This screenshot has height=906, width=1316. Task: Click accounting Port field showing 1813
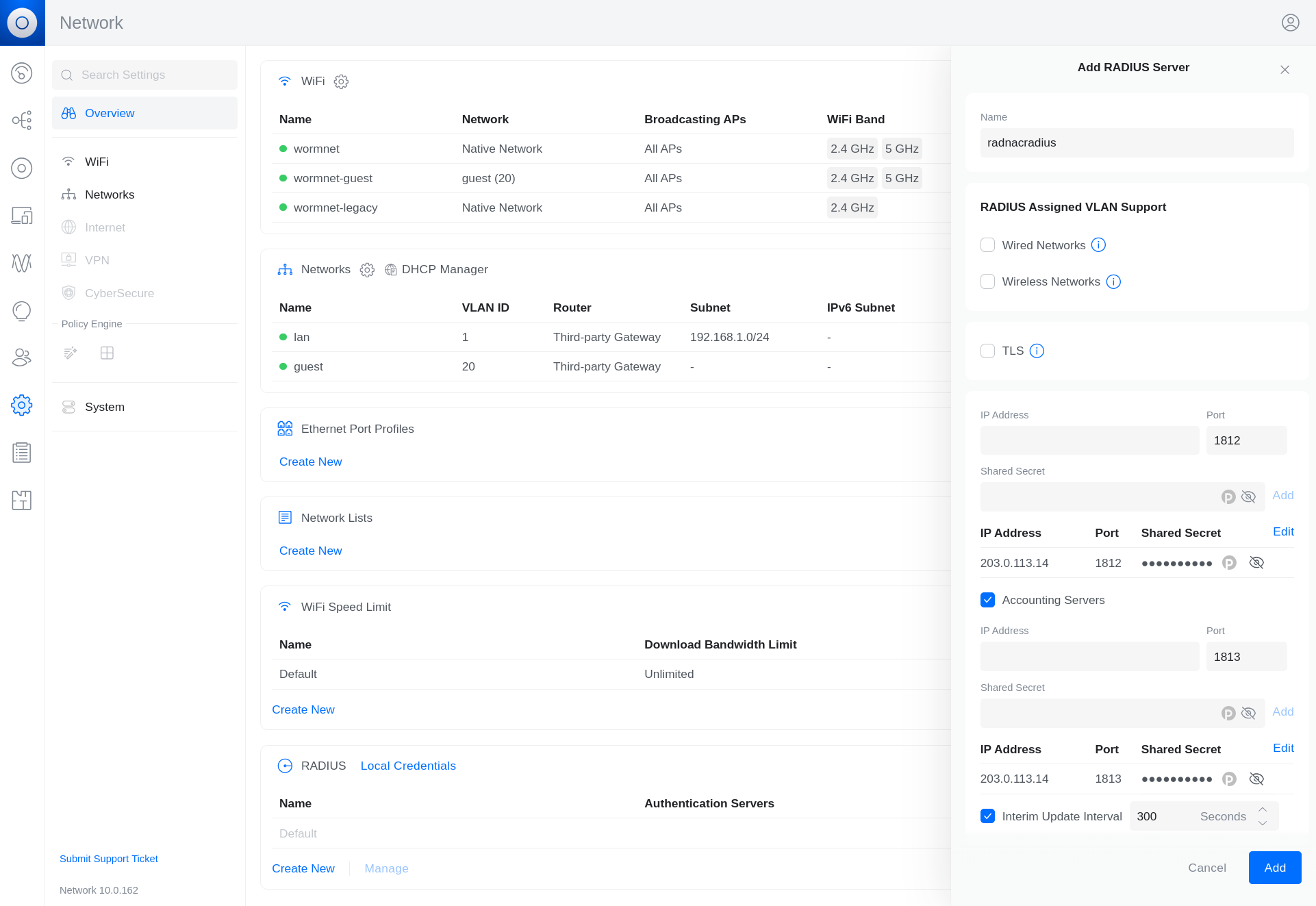coord(1246,657)
